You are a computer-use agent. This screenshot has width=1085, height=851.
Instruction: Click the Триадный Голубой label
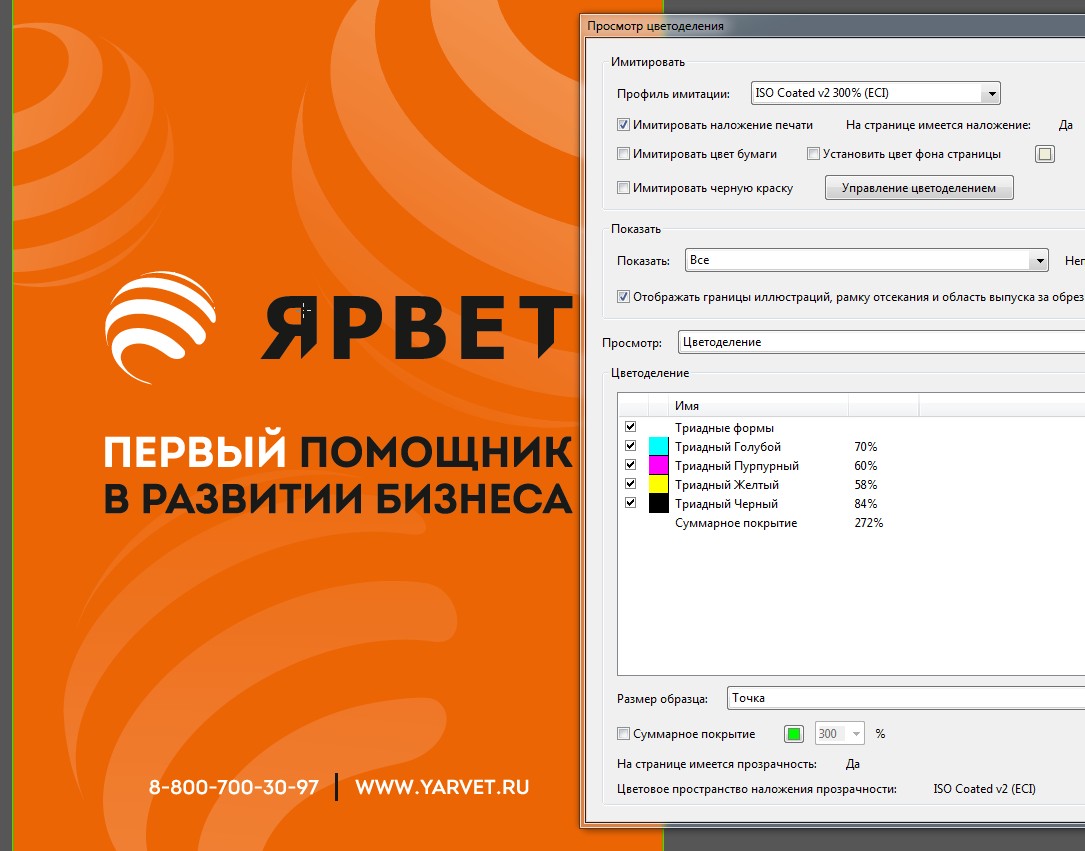(728, 447)
